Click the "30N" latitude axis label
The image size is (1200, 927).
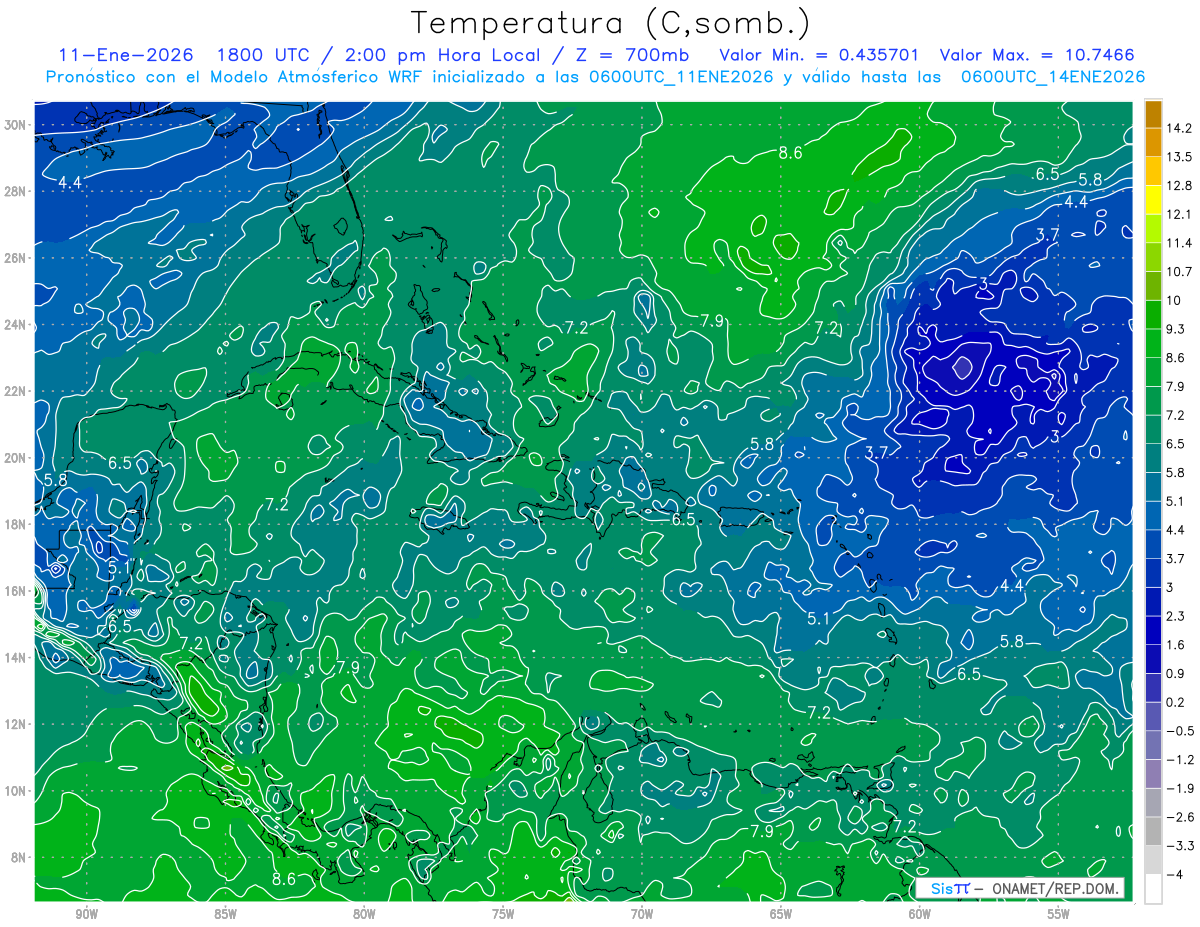coord(17,125)
